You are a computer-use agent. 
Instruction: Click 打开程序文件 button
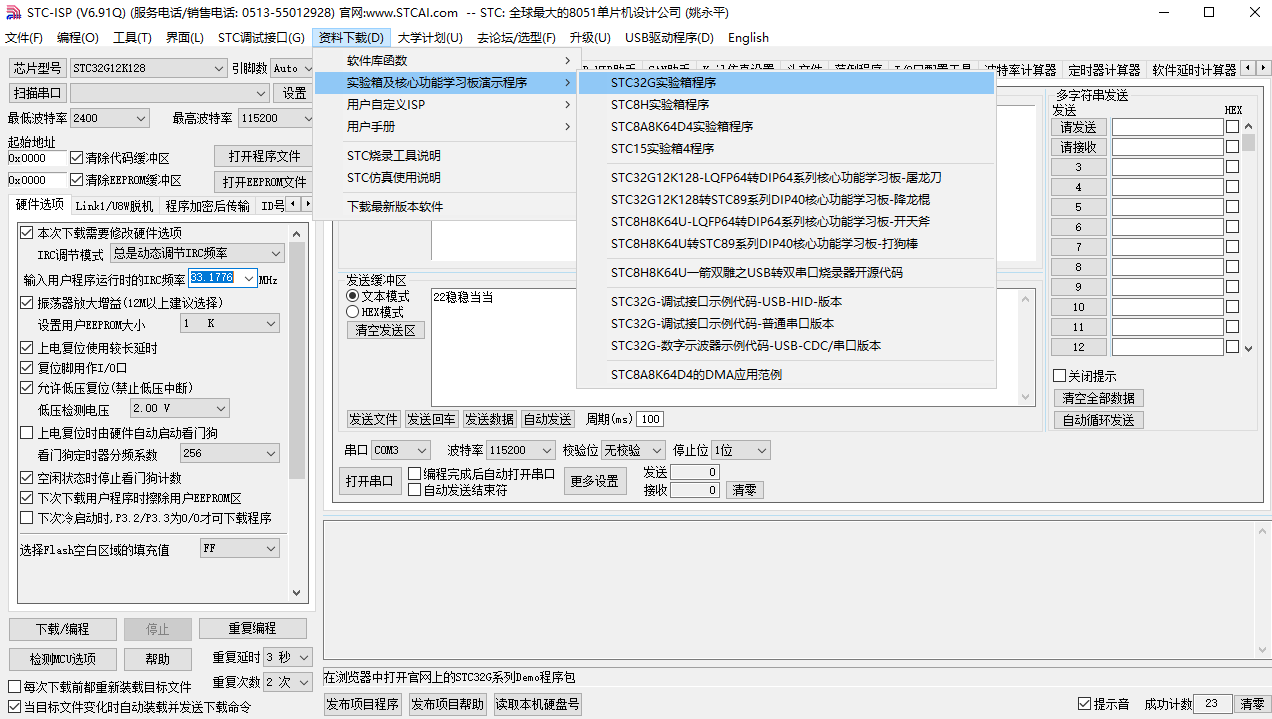[264, 157]
